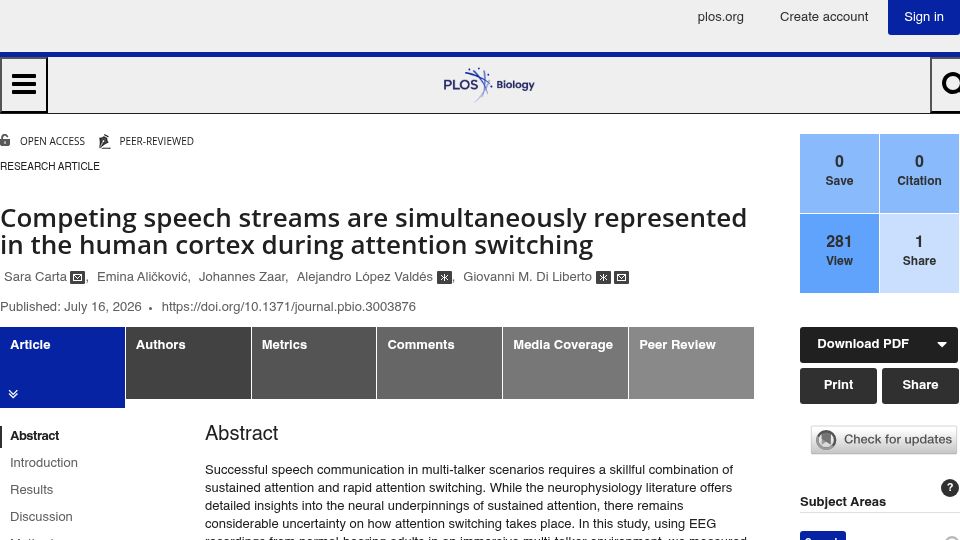Screen dimensions: 960x540
Task: Click the PEER-REVIEWED label
Action: tap(157, 141)
